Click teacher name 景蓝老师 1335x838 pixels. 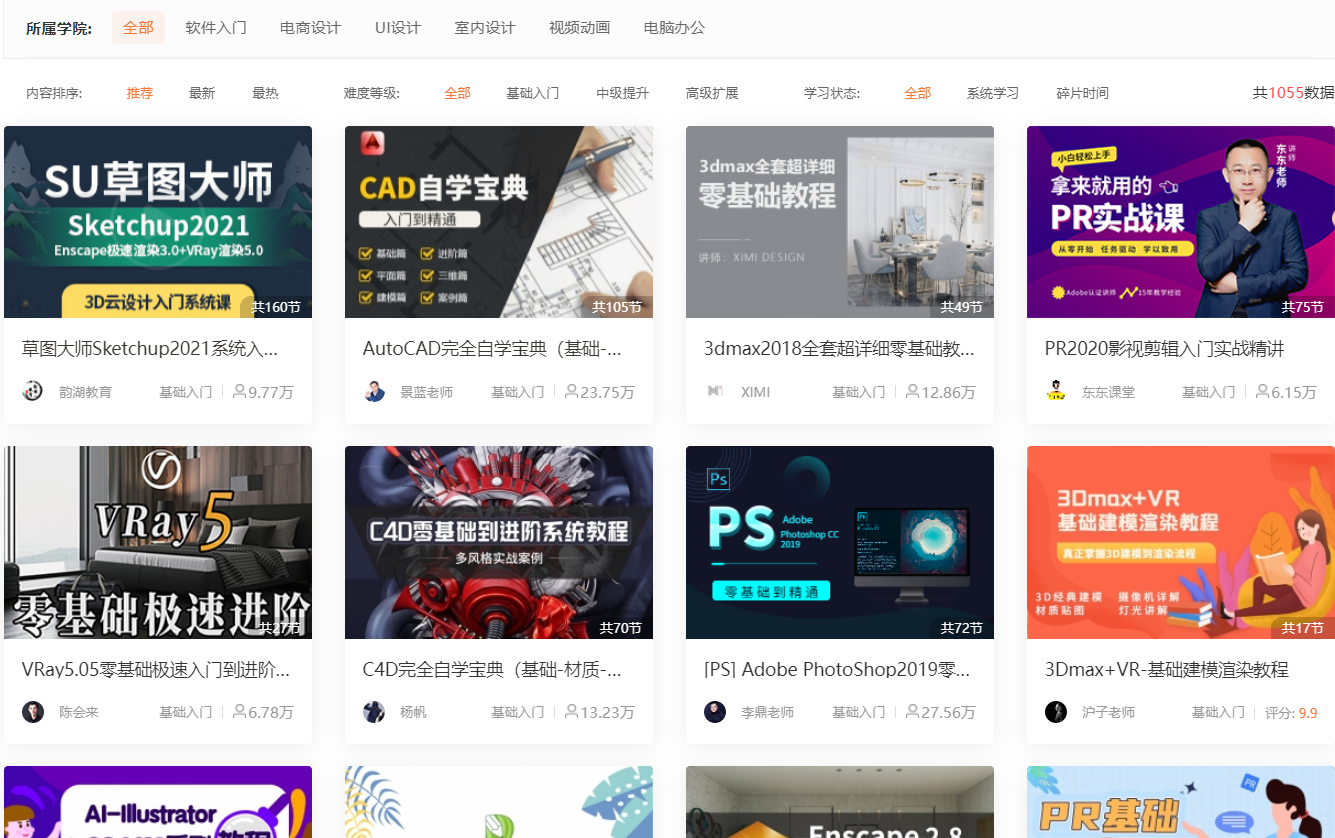click(427, 392)
